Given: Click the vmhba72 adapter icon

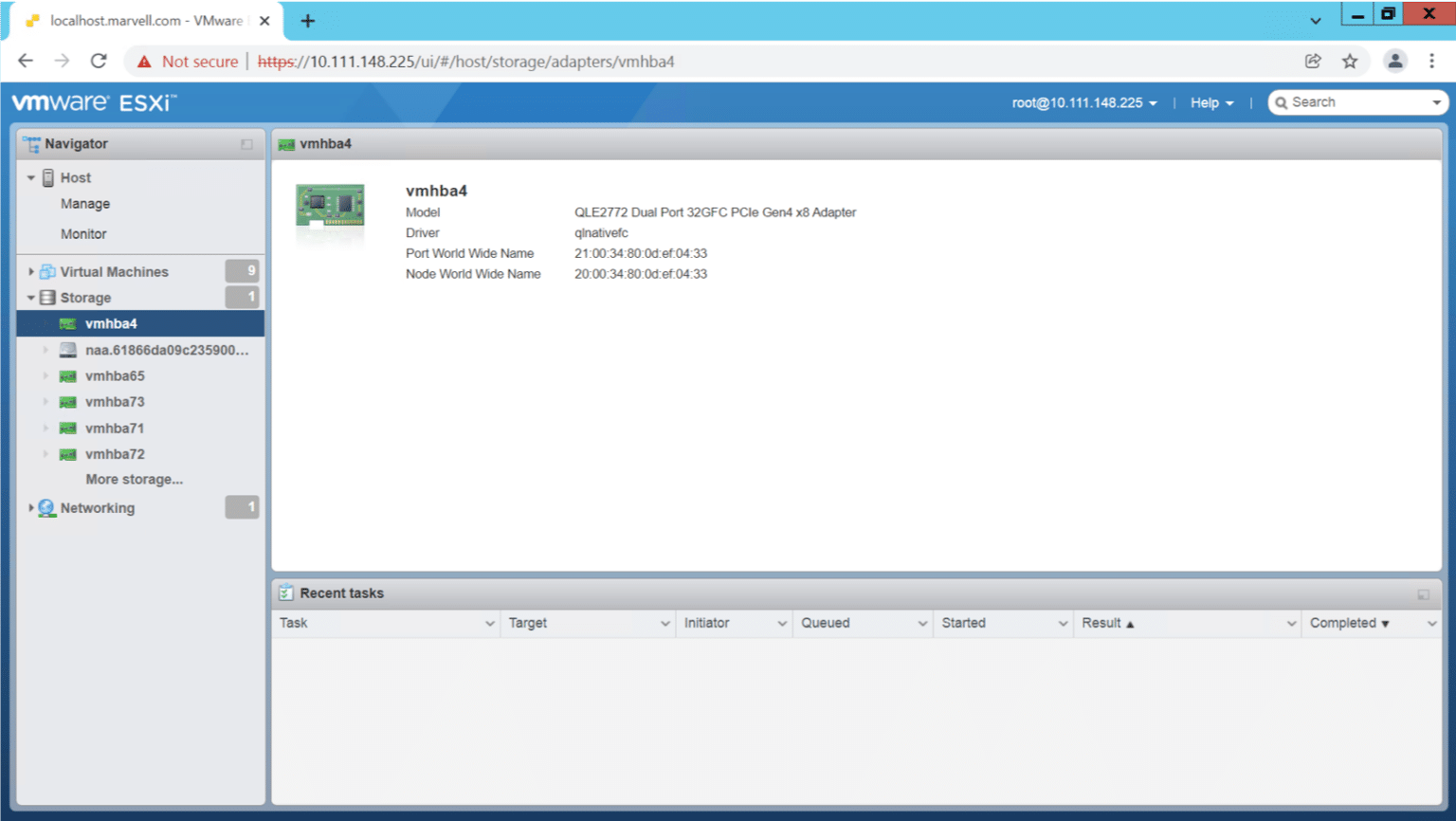Looking at the screenshot, I should point(68,454).
